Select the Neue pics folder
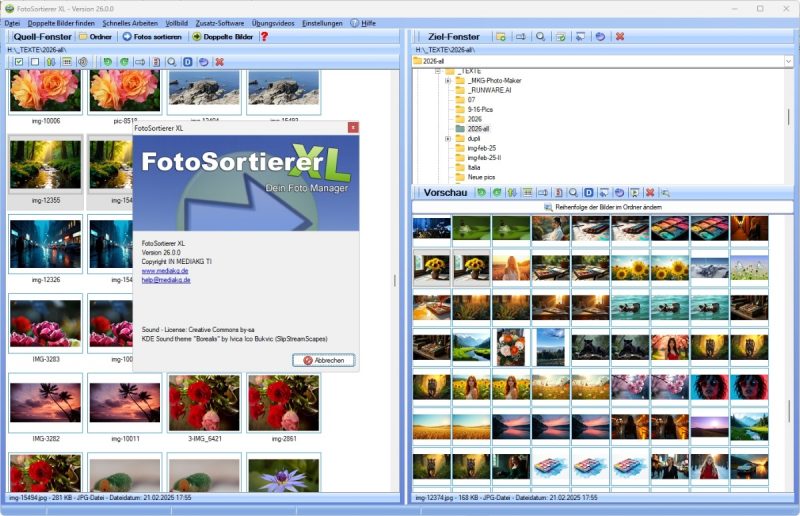Viewport: 800px width, 516px height. 482,177
